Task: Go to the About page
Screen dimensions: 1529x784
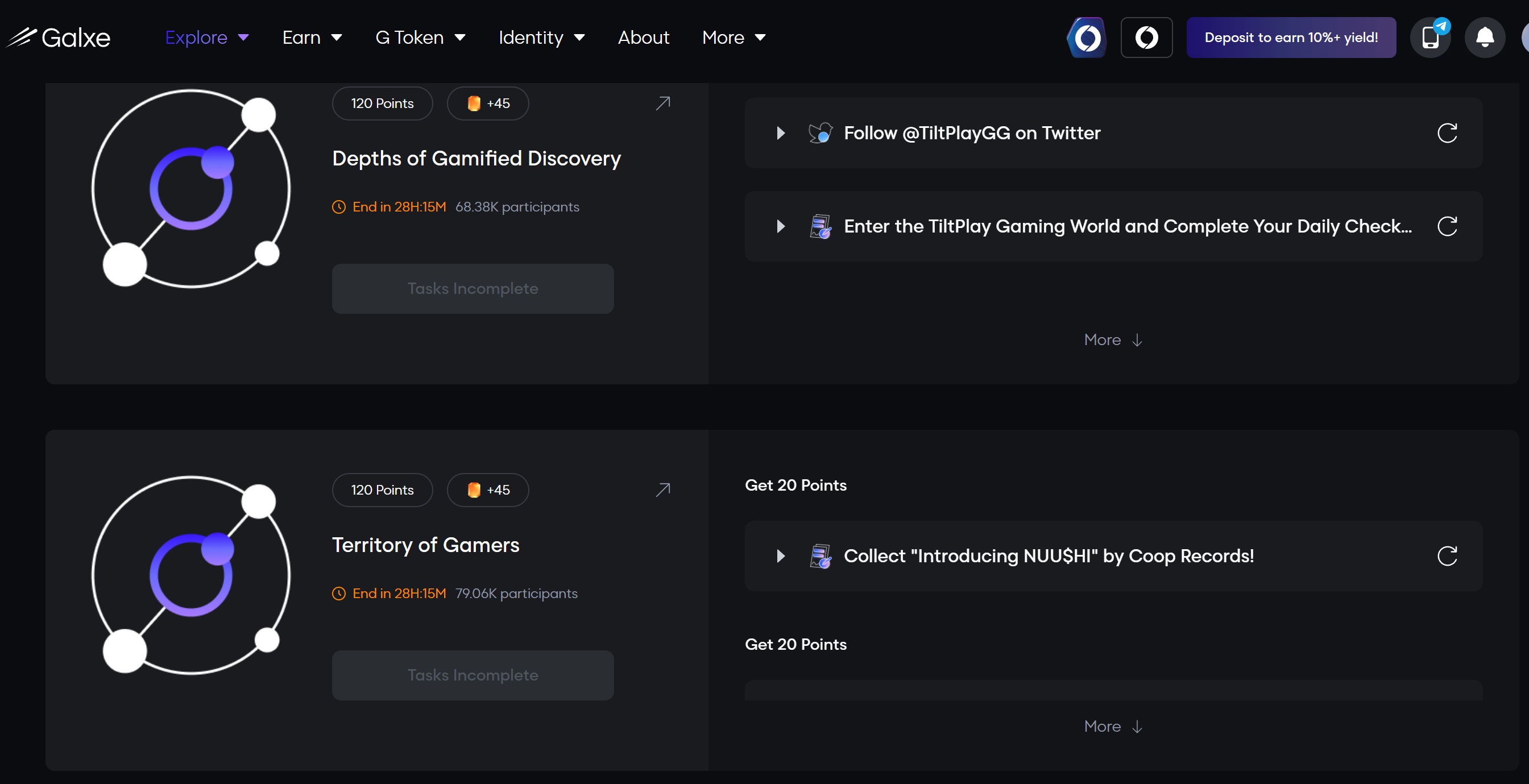Action: [x=644, y=38]
